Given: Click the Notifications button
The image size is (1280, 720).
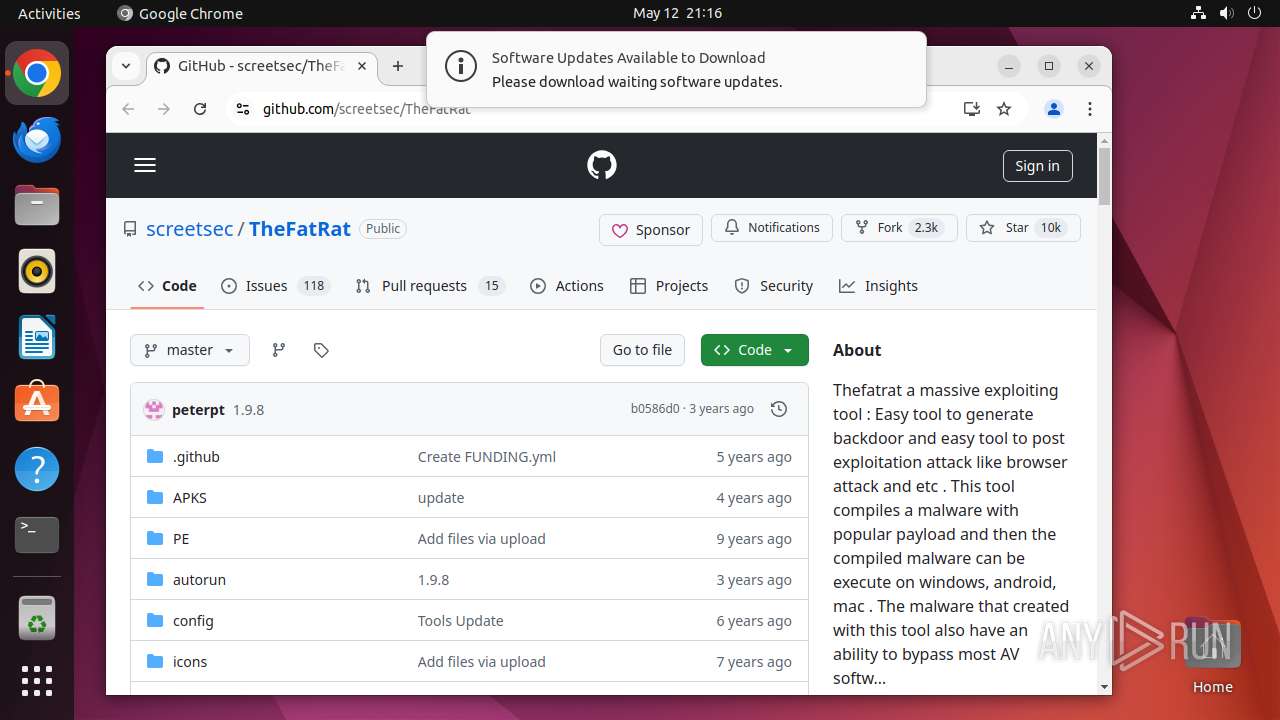Looking at the screenshot, I should click(772, 228).
